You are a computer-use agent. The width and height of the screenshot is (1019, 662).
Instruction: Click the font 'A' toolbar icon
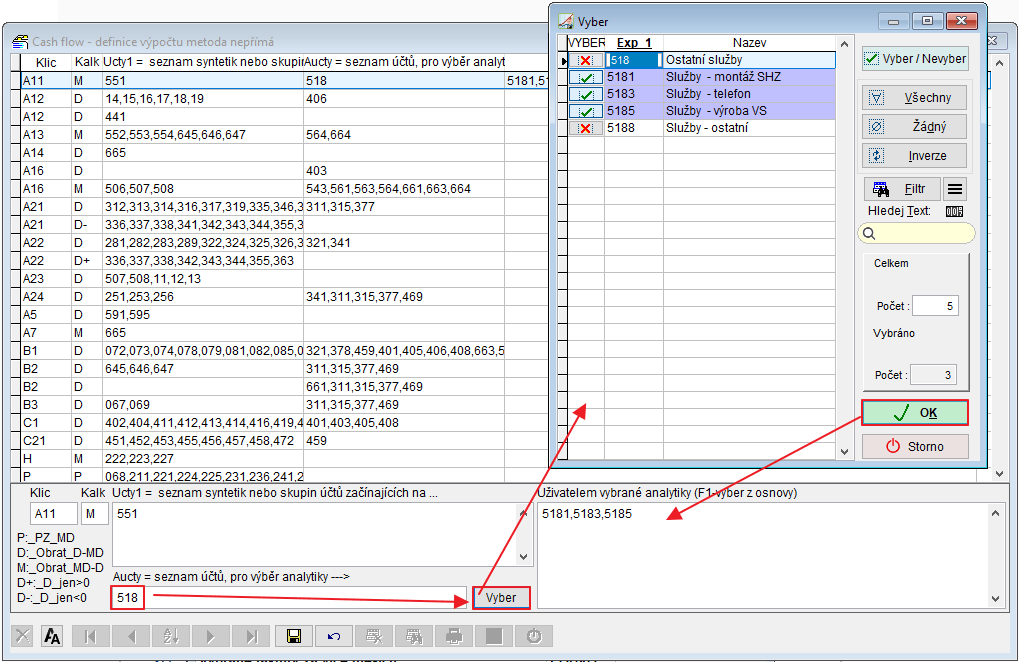point(53,636)
